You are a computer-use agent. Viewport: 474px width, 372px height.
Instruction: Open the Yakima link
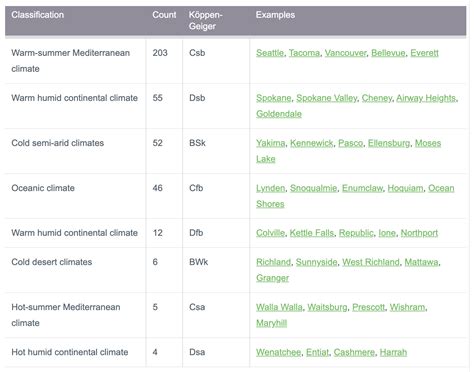(x=270, y=143)
